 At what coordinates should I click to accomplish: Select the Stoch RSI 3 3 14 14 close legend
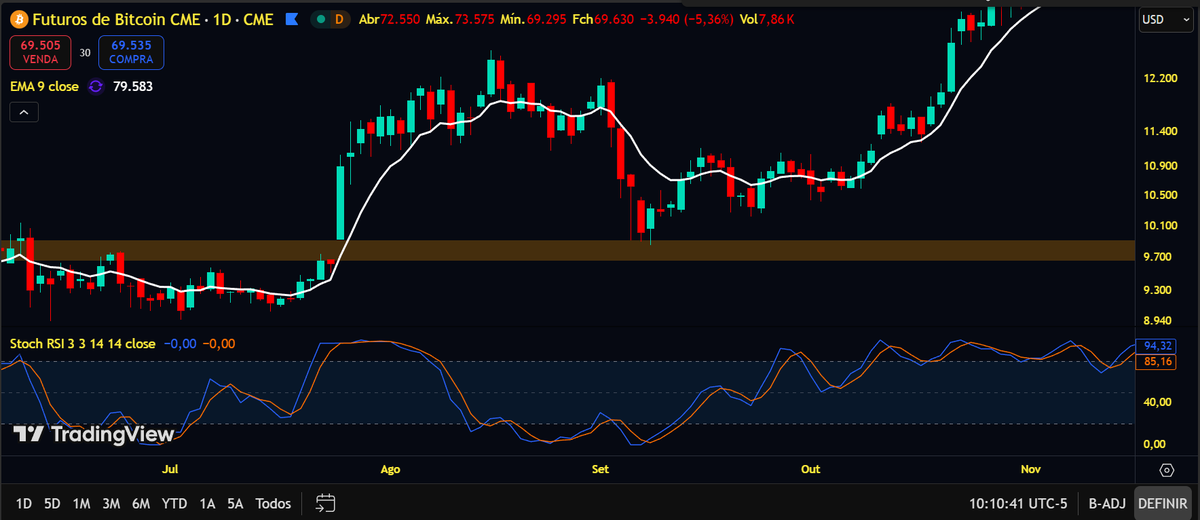coord(83,343)
